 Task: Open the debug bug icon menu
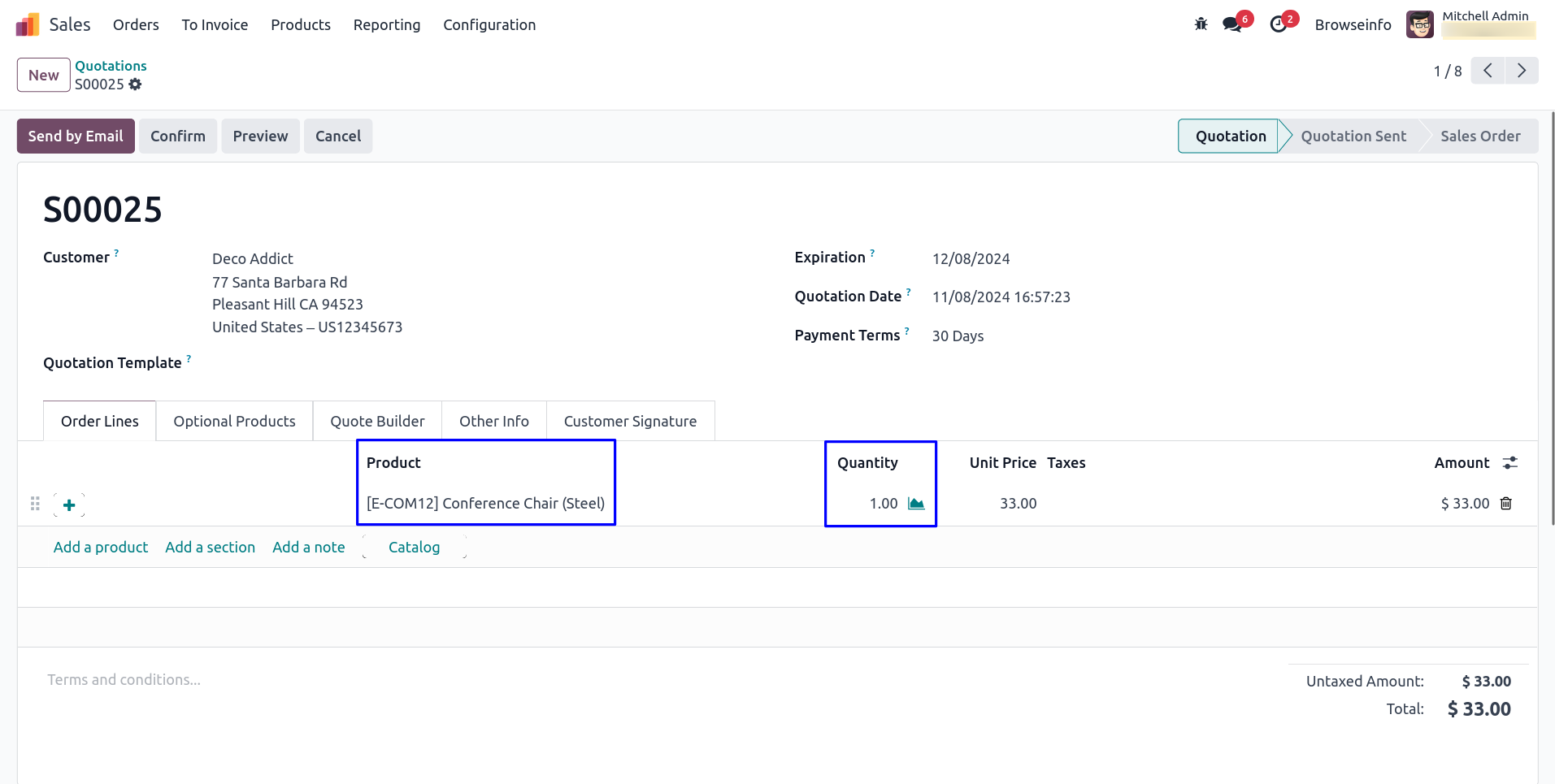(1201, 24)
